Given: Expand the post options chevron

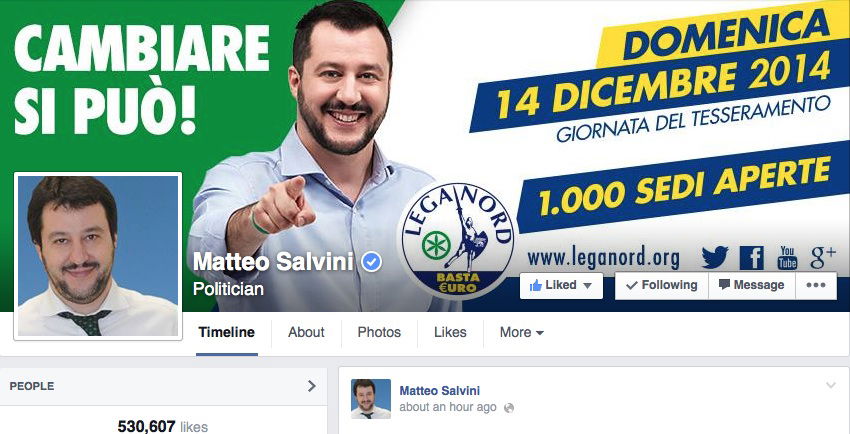Looking at the screenshot, I should (831, 385).
